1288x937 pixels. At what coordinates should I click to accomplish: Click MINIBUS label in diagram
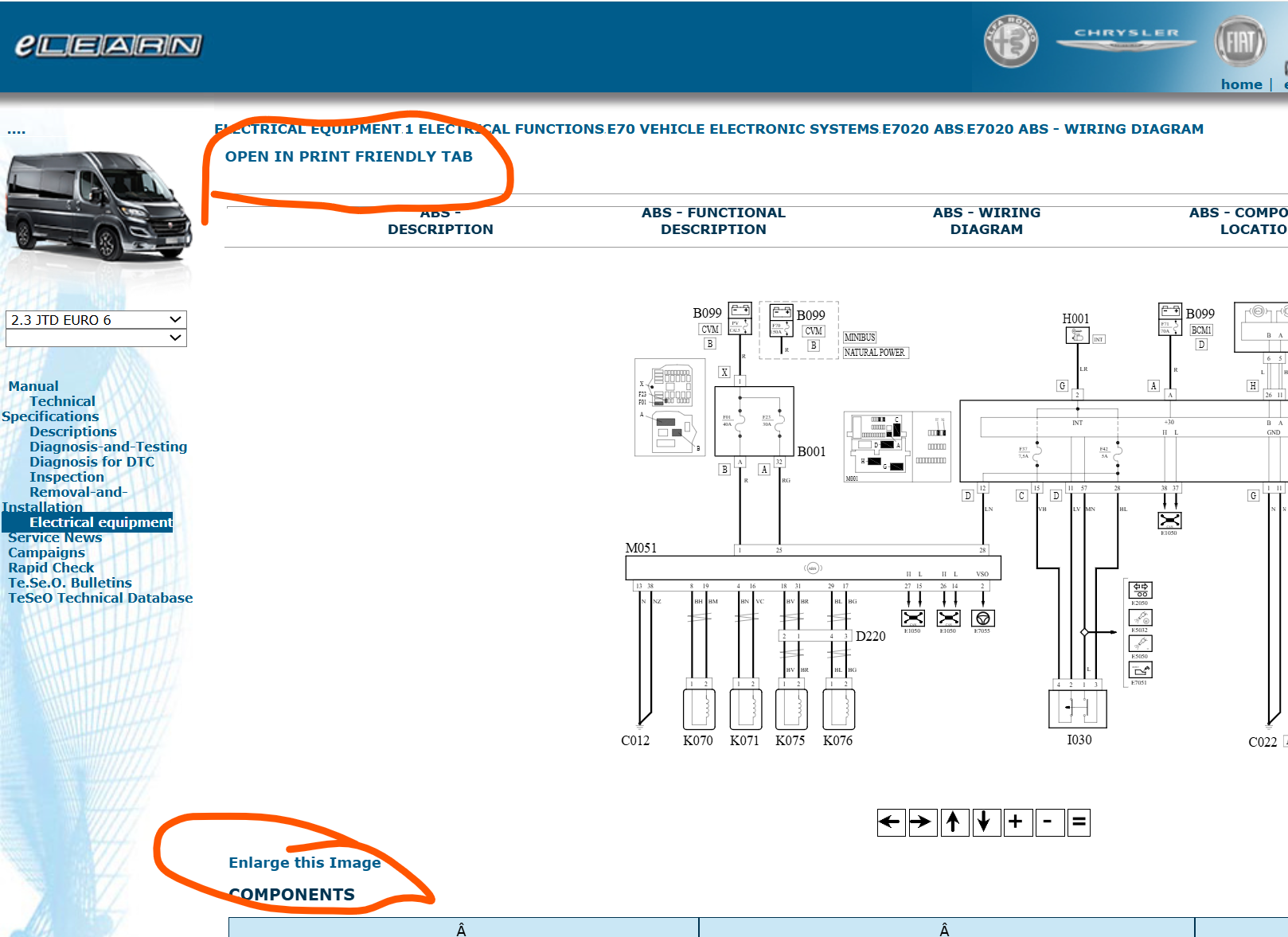point(860,338)
